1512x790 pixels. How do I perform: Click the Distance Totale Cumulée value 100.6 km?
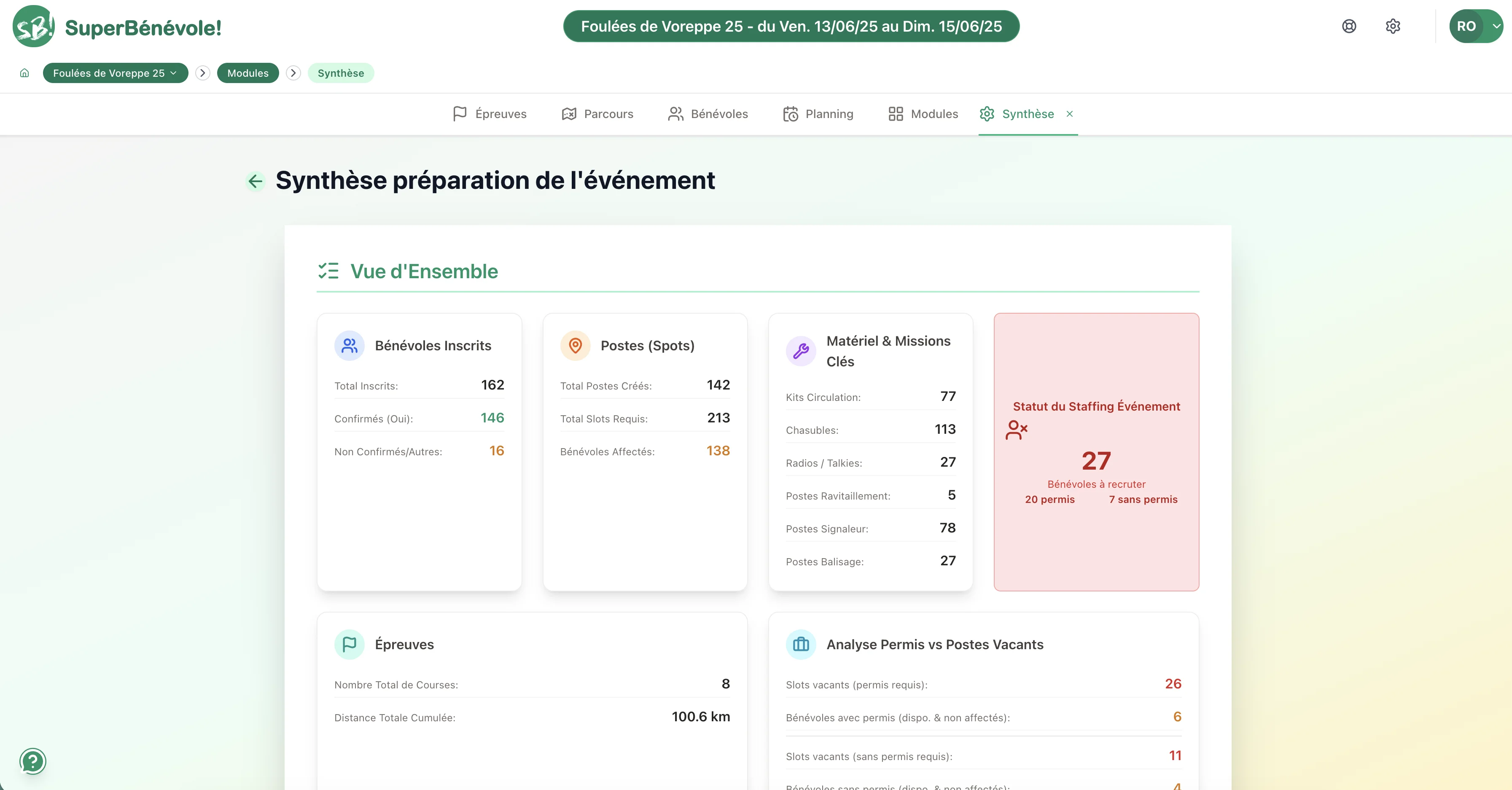pyautogui.click(x=701, y=717)
